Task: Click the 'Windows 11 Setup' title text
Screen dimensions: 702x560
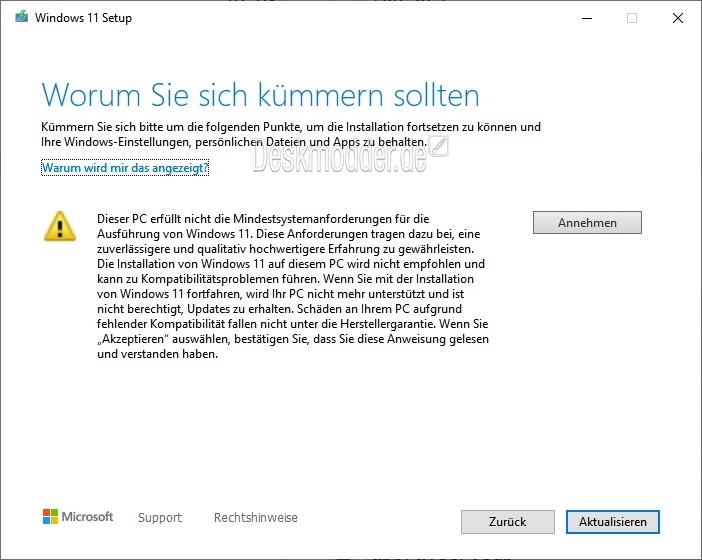Action: pyautogui.click(x=83, y=18)
